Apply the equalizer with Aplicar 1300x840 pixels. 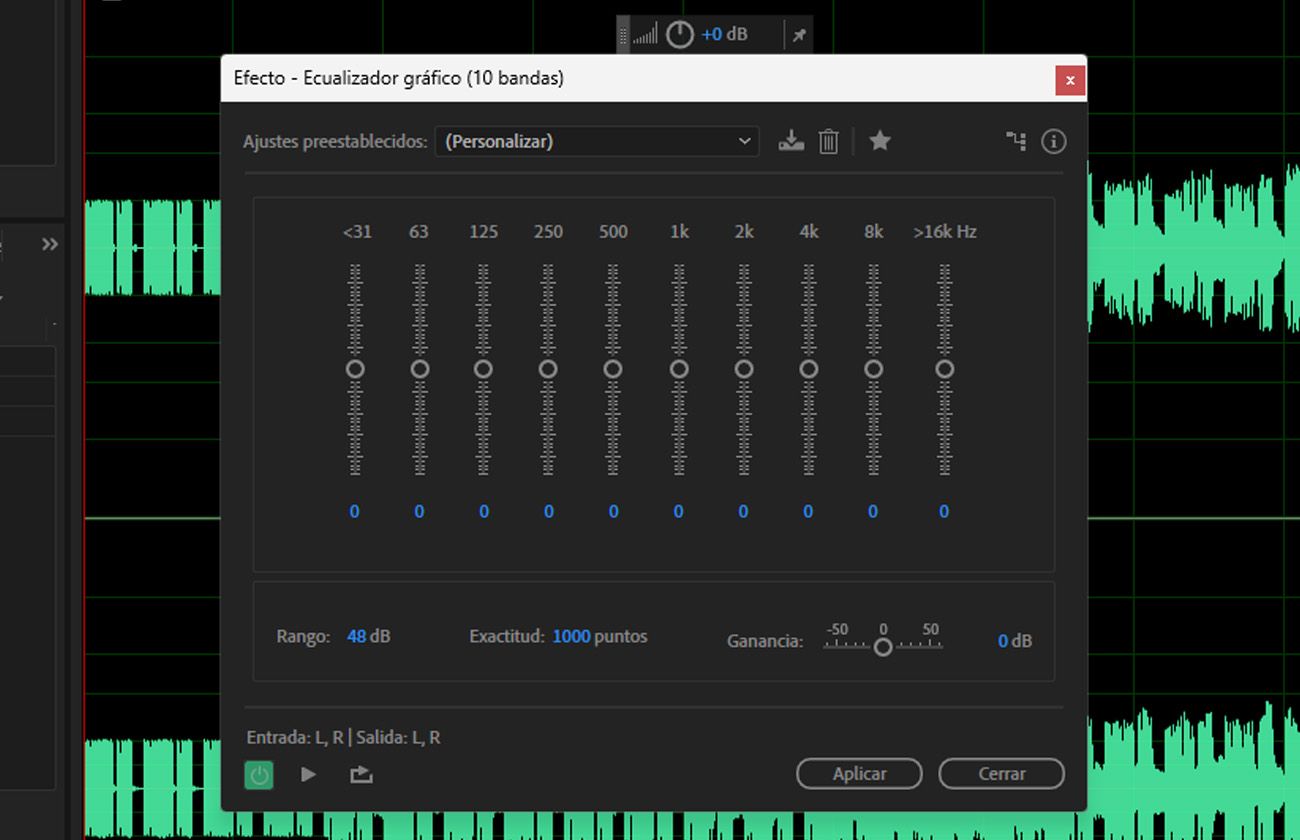click(859, 773)
